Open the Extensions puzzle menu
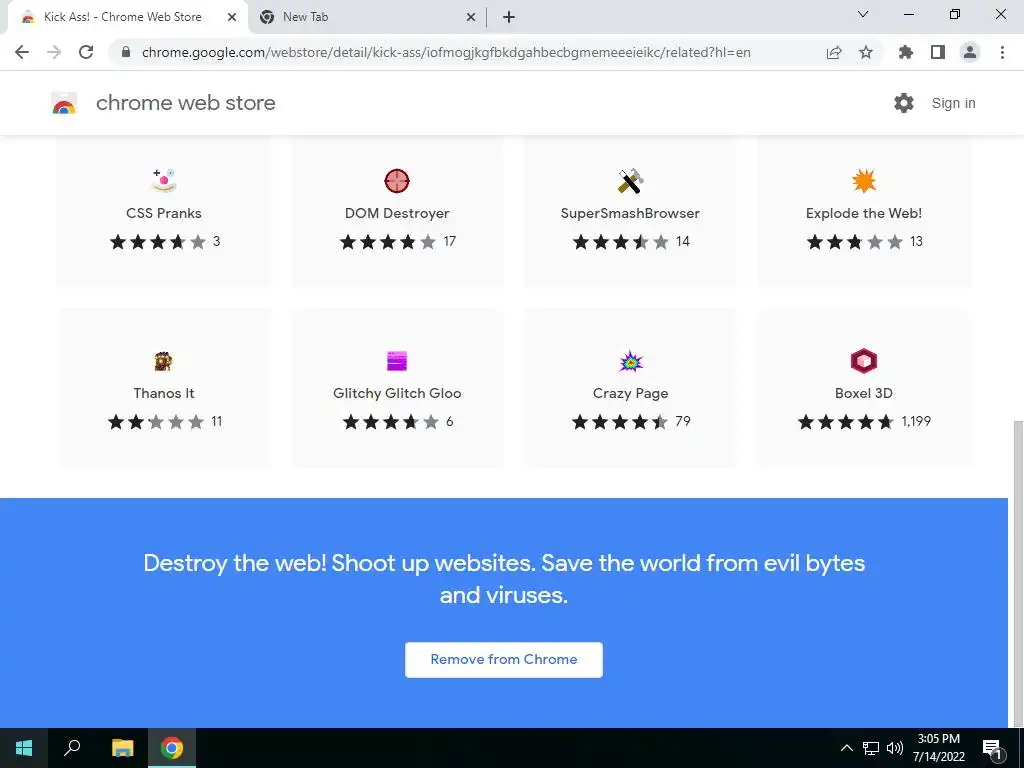The height and width of the screenshot is (768, 1024). point(906,52)
